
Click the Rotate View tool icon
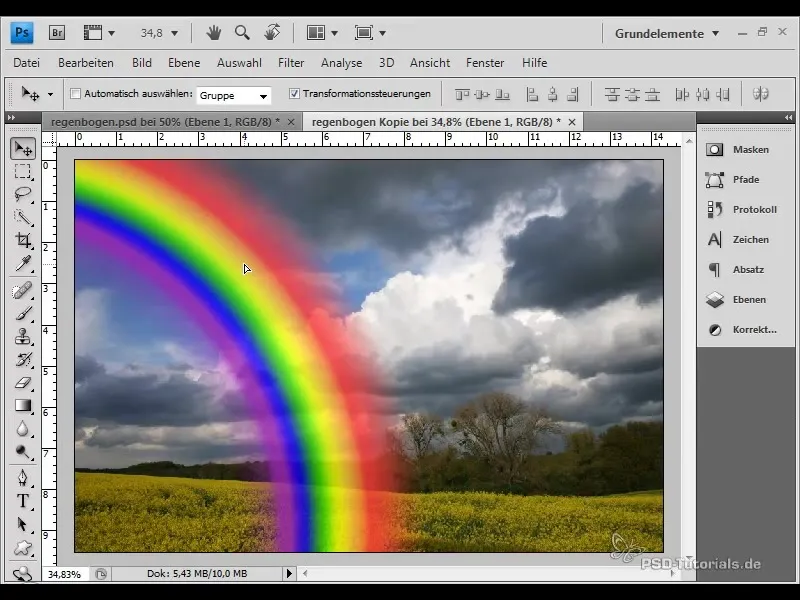pos(272,33)
